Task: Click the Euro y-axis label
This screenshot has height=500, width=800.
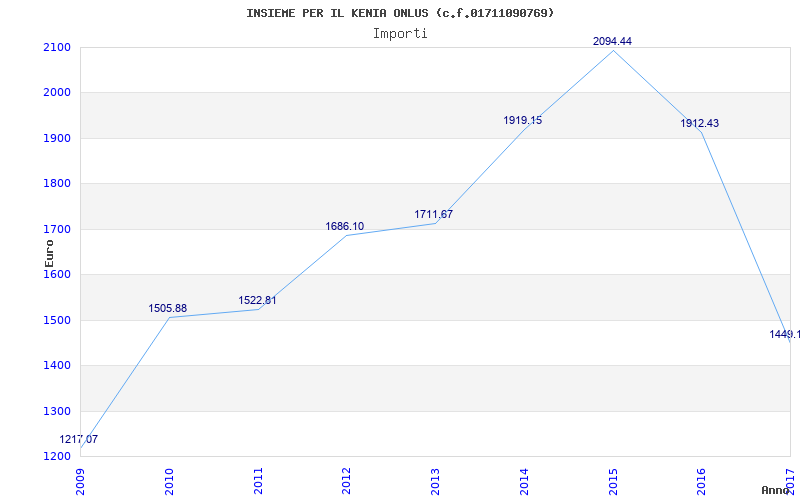Action: pos(49,253)
